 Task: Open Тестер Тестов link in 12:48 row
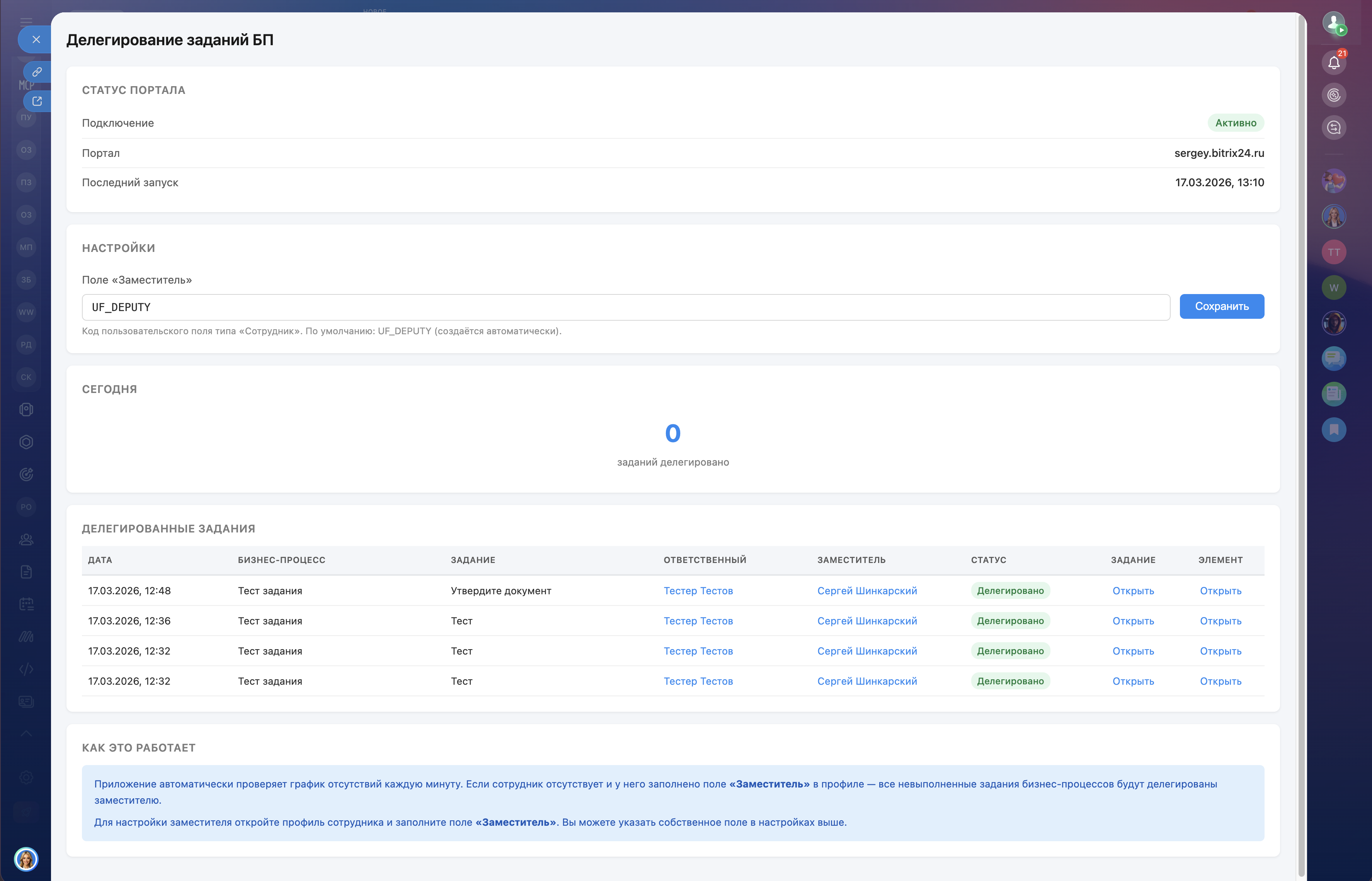click(698, 591)
